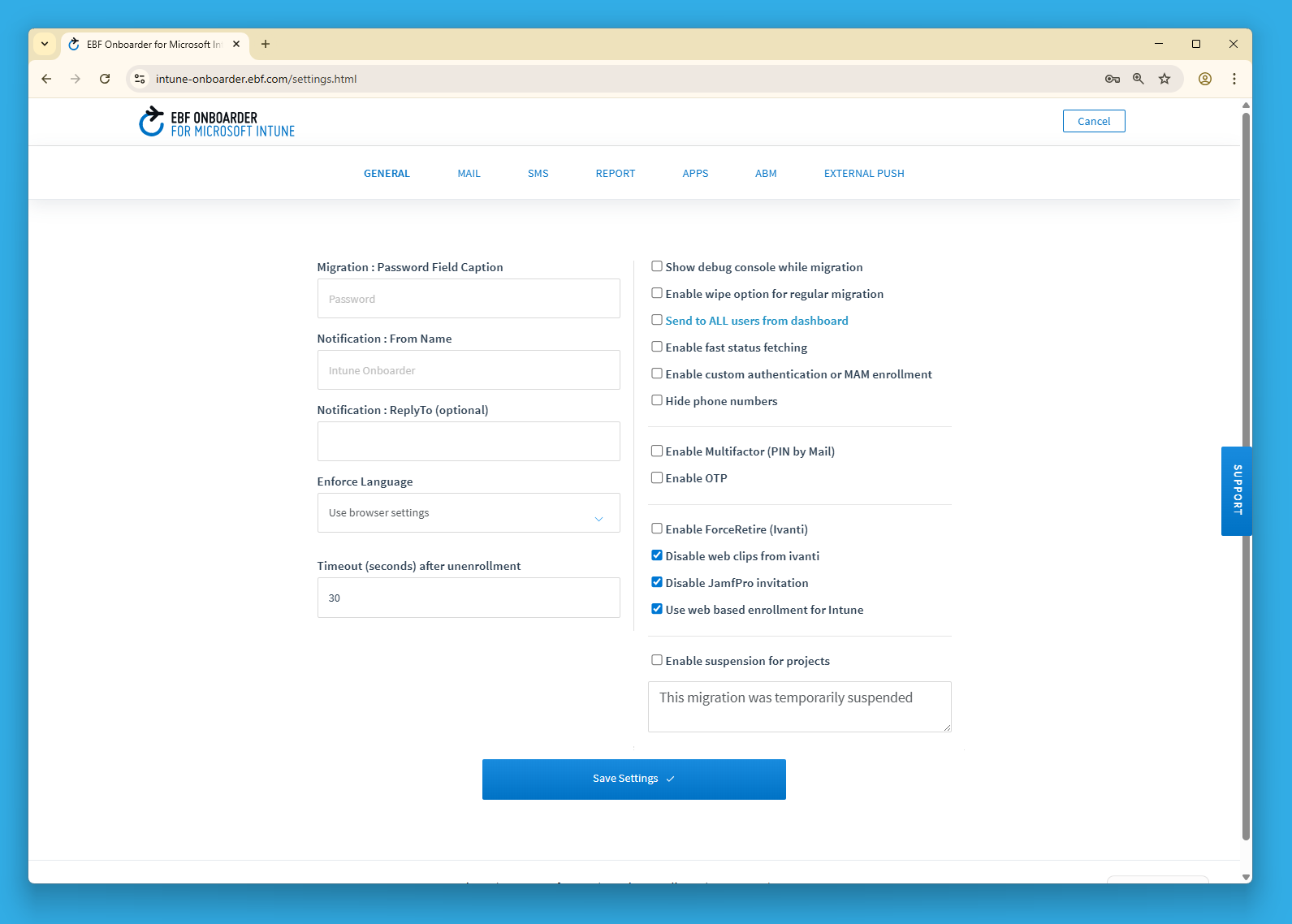Click the Cancel button
The image size is (1292, 924).
pos(1094,121)
